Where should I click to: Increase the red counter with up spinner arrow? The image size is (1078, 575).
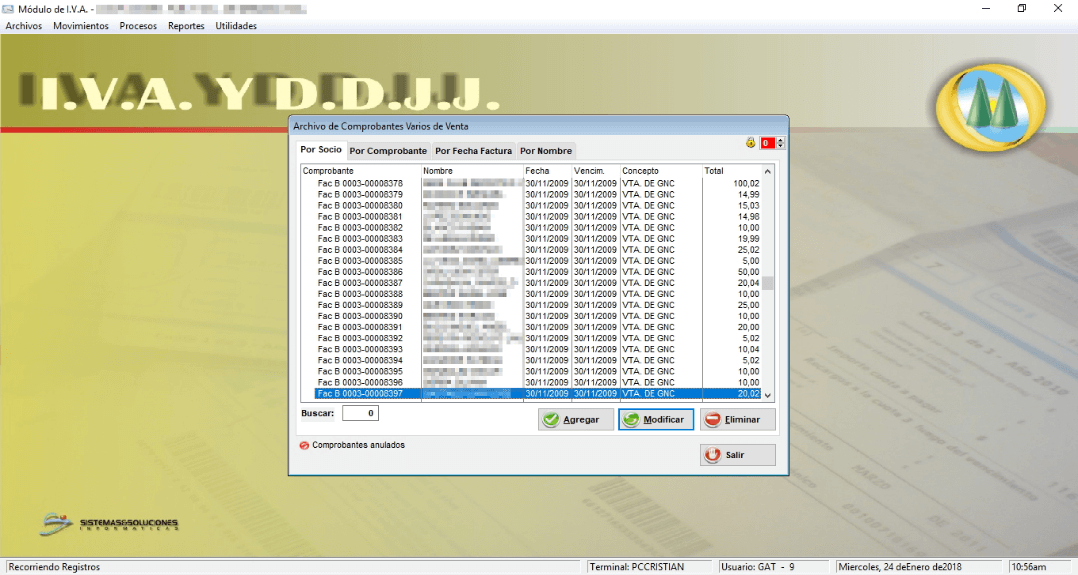pyautogui.click(x=780, y=140)
